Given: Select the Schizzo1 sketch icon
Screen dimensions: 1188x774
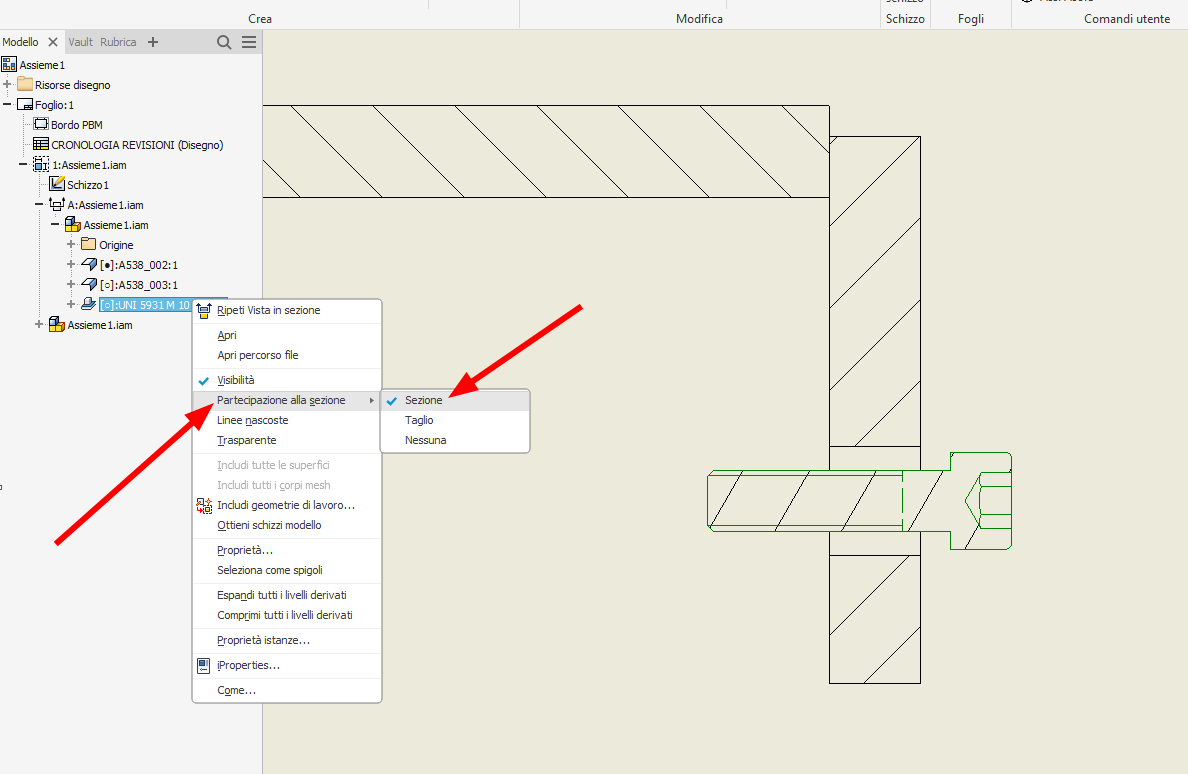Looking at the screenshot, I should point(57,184).
